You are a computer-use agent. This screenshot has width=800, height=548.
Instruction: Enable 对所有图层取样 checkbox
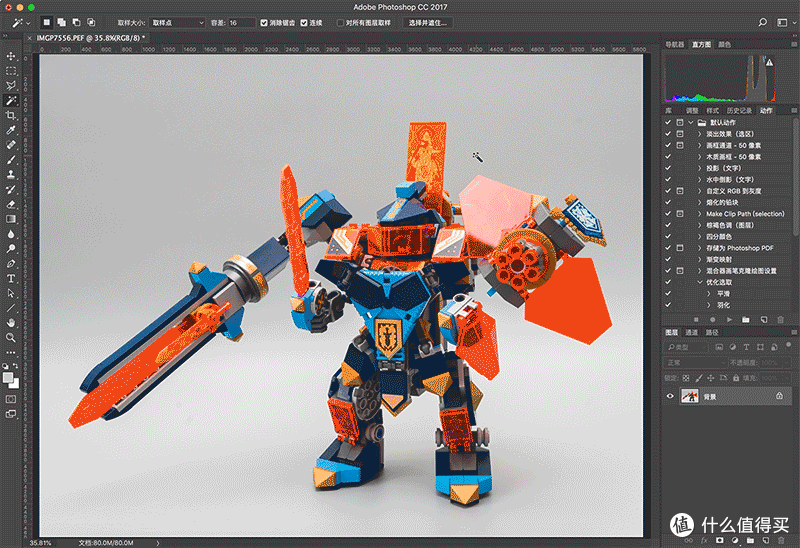(x=340, y=22)
